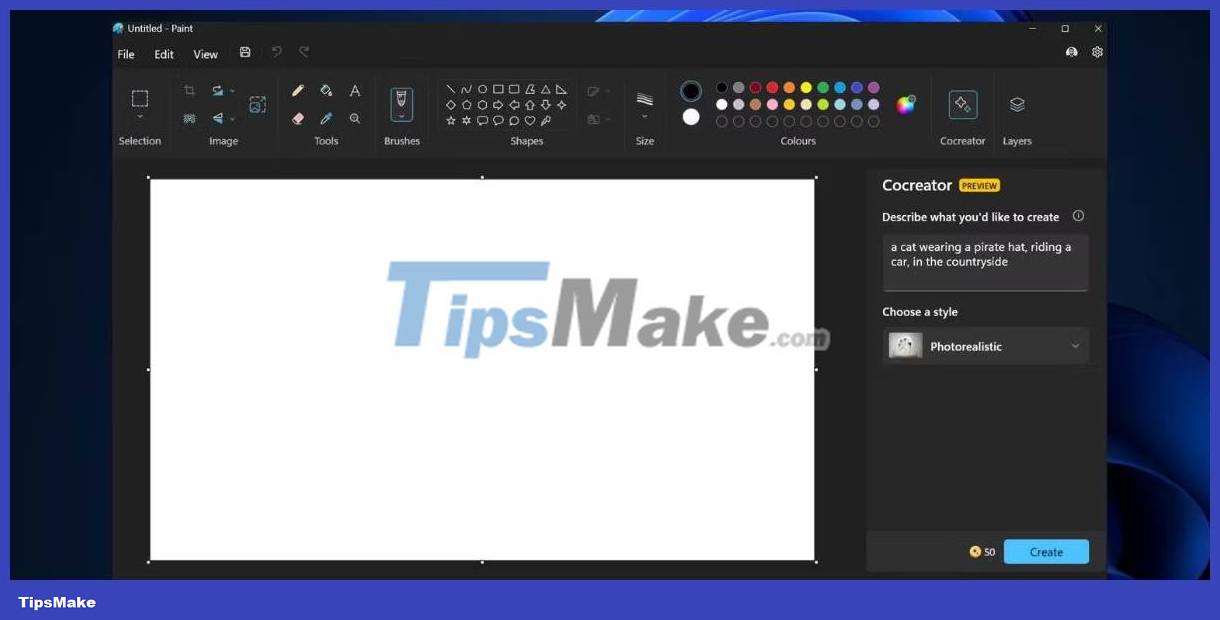The image size is (1220, 620).
Task: Activate the Brushes tool
Action: [402, 103]
